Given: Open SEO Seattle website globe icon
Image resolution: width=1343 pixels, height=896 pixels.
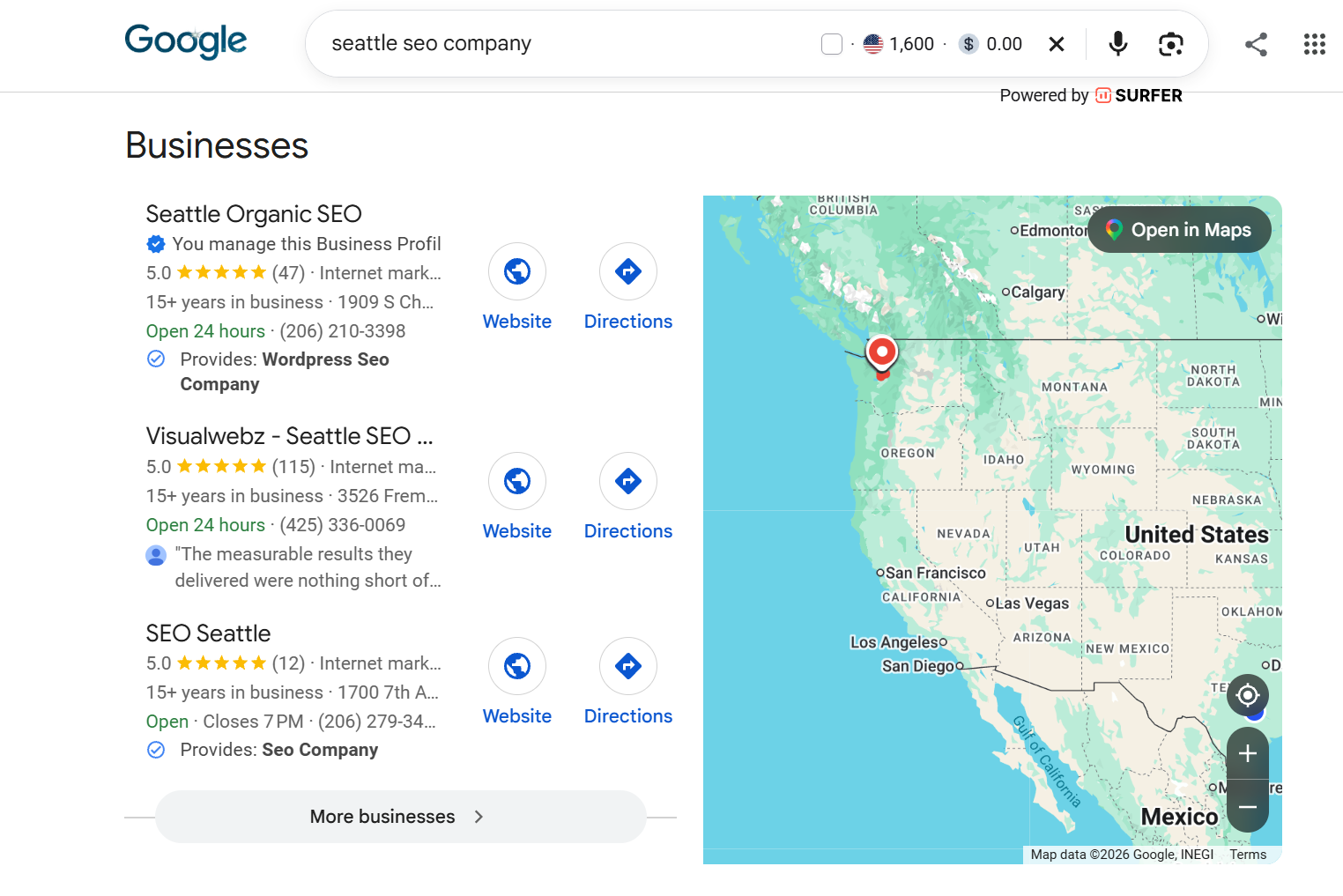Looking at the screenshot, I should pyautogui.click(x=517, y=666).
